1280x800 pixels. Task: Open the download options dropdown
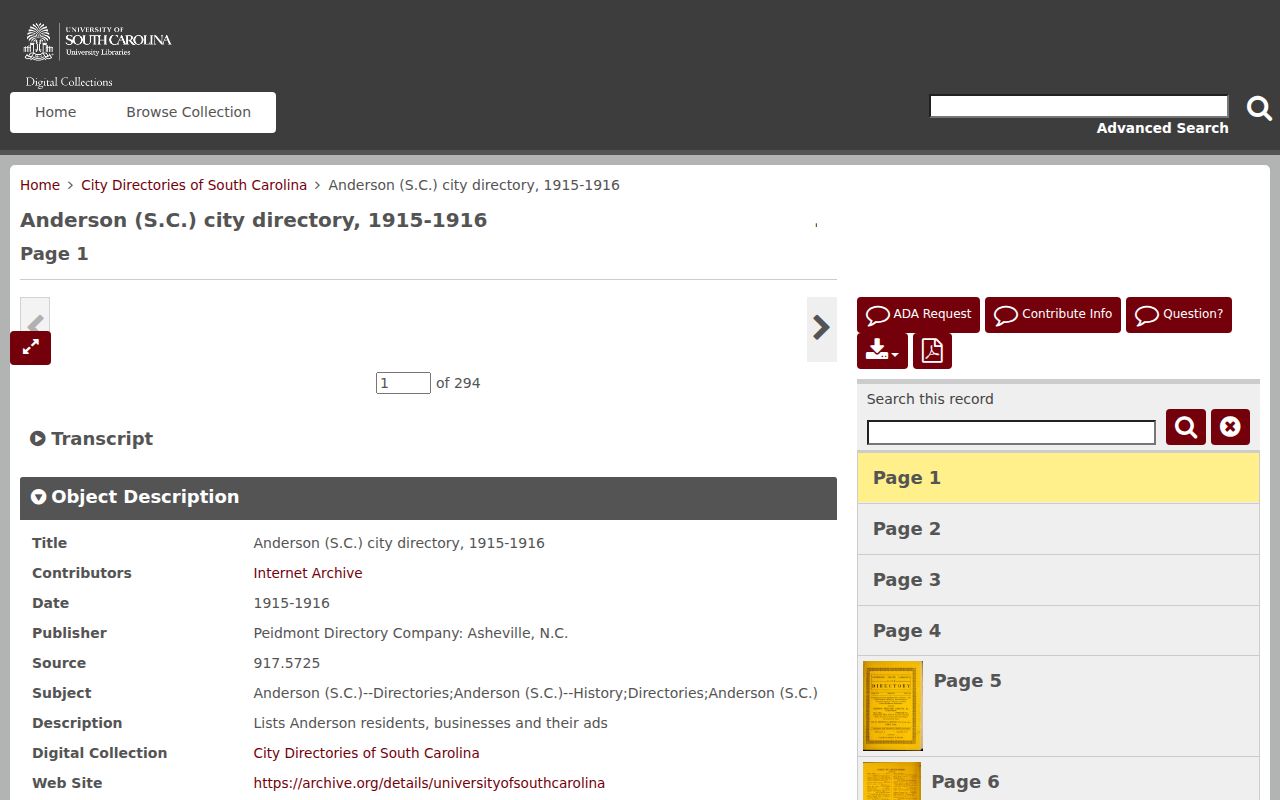[x=882, y=351]
